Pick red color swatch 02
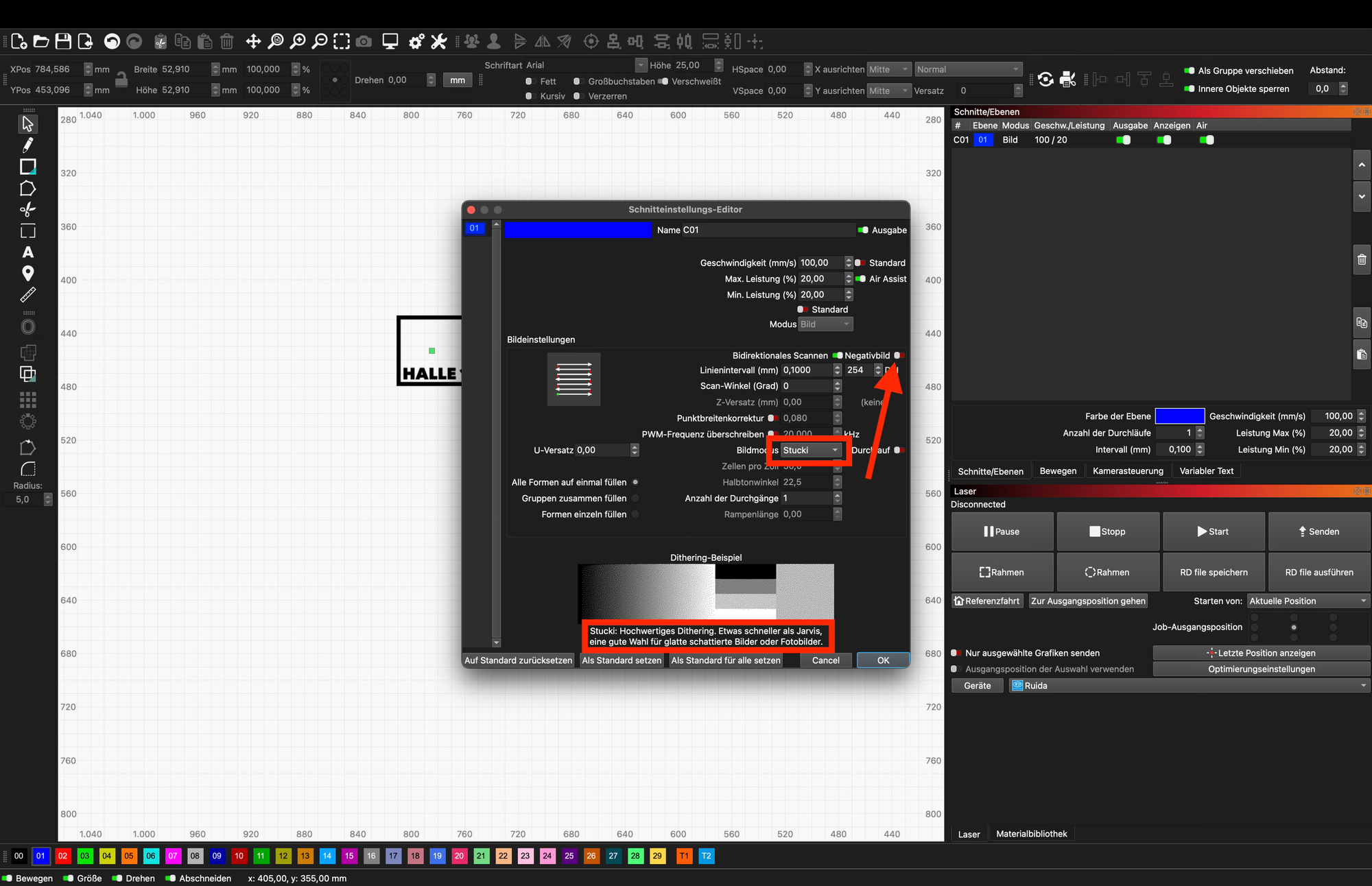This screenshot has height=886, width=1372. point(62,856)
